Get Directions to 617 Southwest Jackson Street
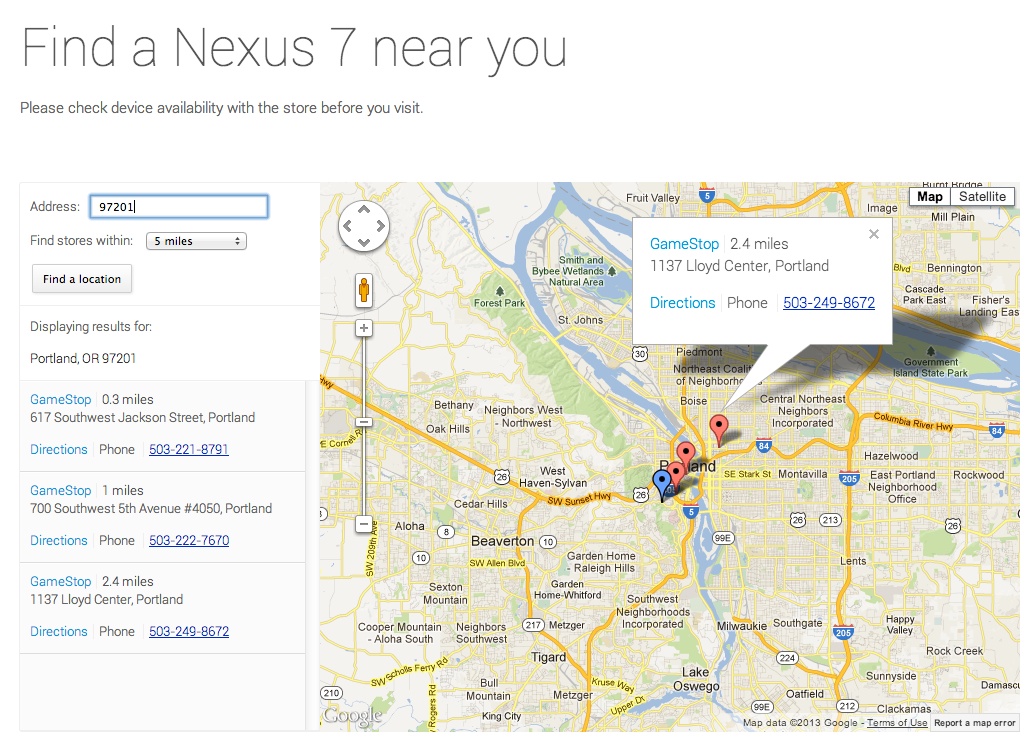 point(59,449)
